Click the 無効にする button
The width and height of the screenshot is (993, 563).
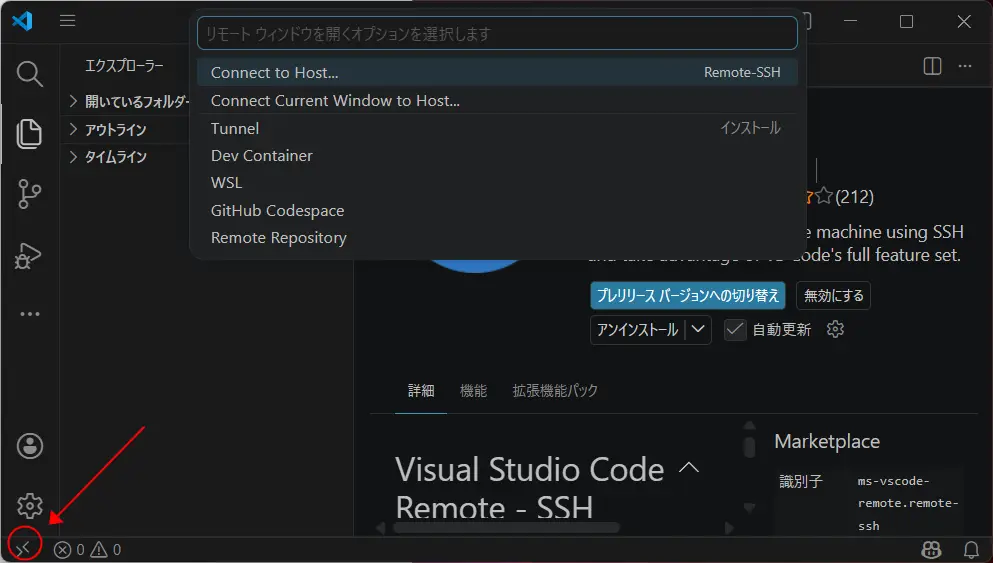tap(833, 296)
